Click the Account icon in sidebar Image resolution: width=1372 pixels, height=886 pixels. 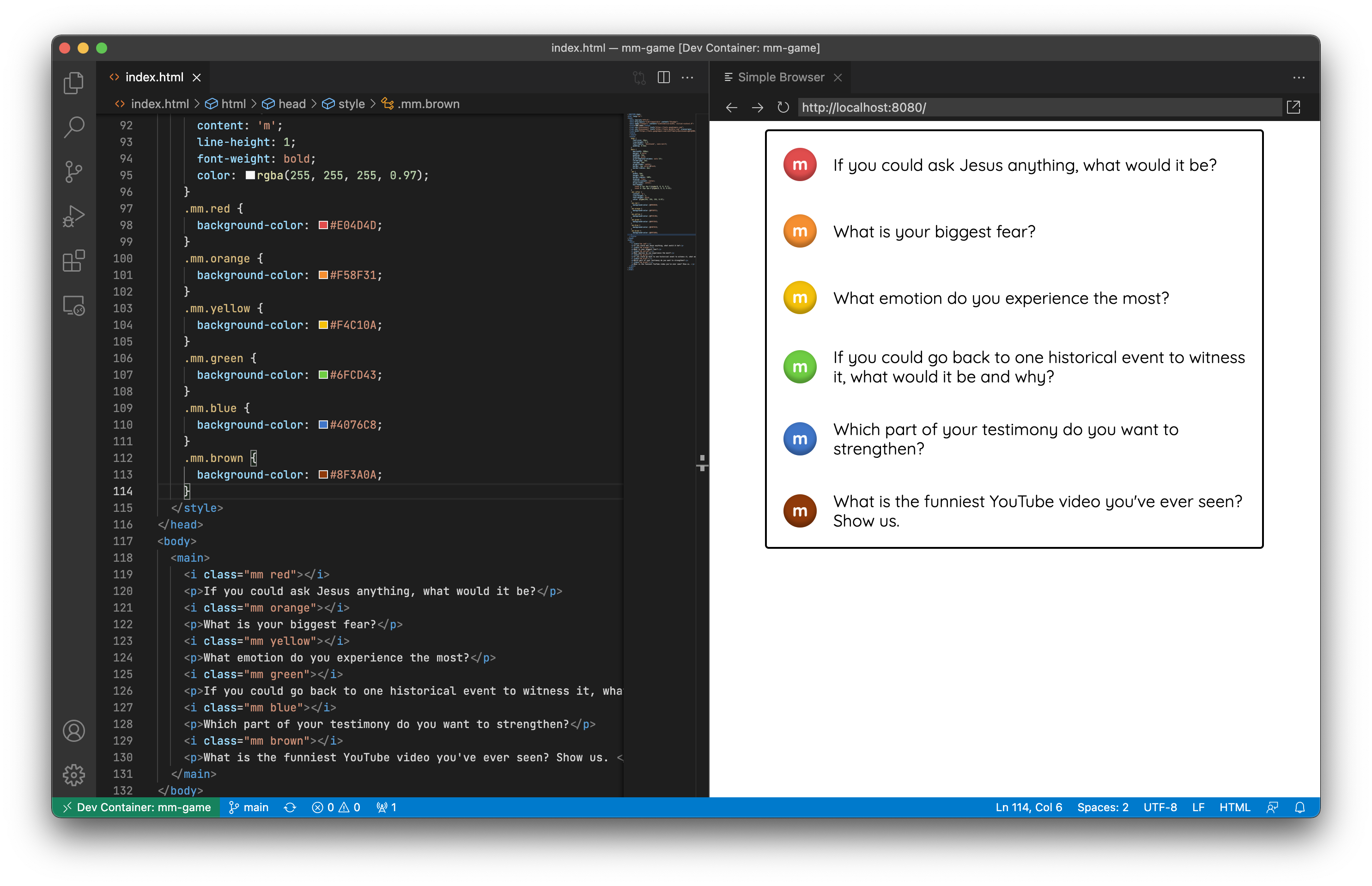pos(75,731)
